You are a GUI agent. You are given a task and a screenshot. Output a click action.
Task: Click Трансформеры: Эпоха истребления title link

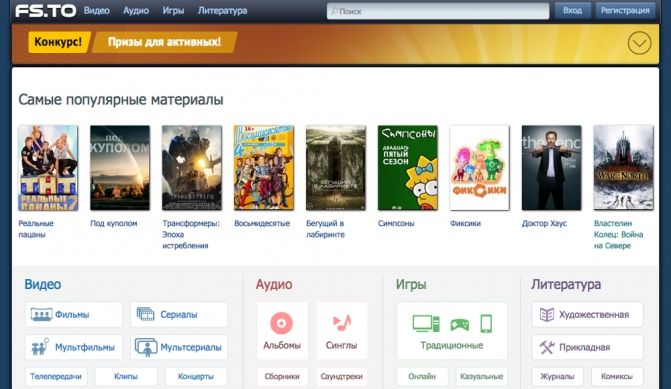click(x=191, y=235)
